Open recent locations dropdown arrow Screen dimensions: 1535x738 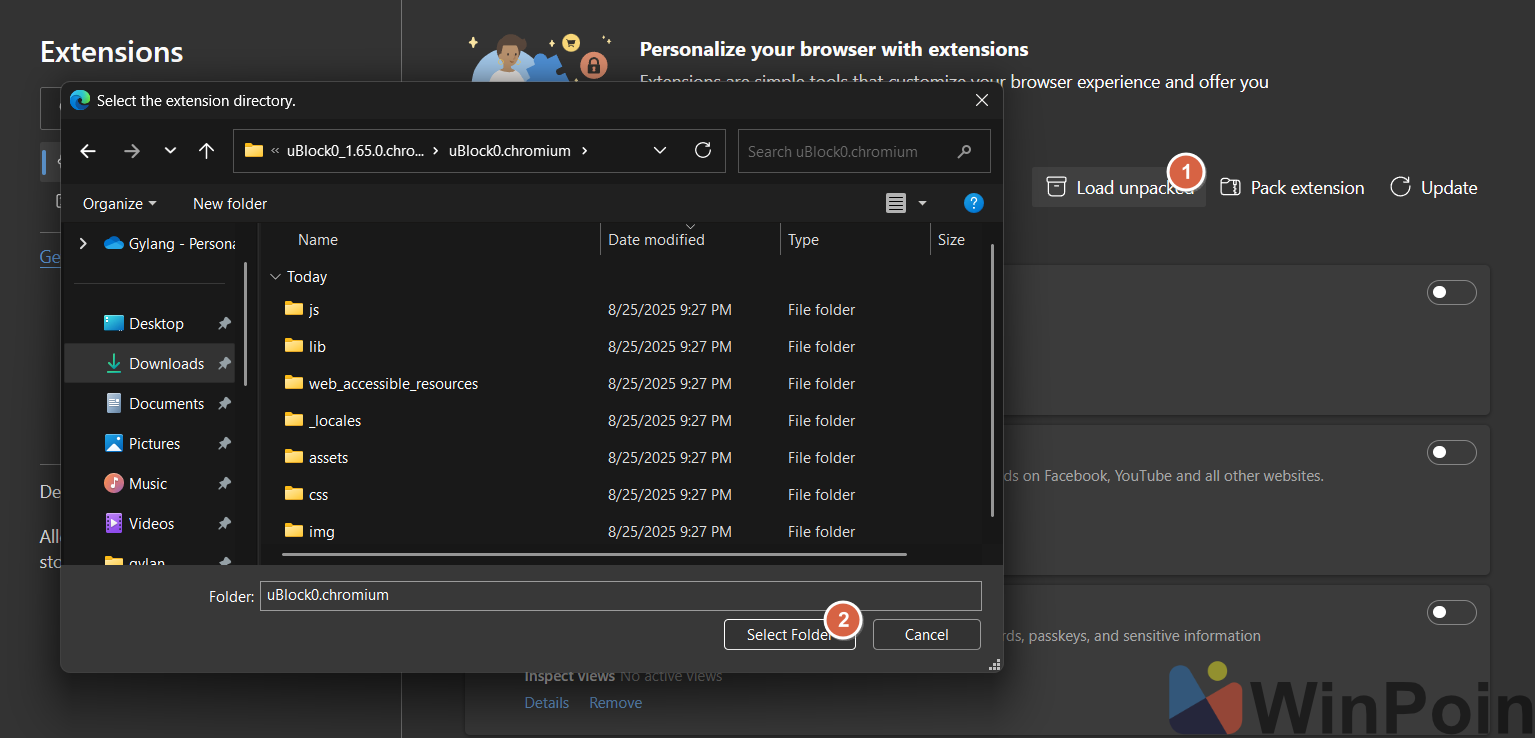[170, 151]
